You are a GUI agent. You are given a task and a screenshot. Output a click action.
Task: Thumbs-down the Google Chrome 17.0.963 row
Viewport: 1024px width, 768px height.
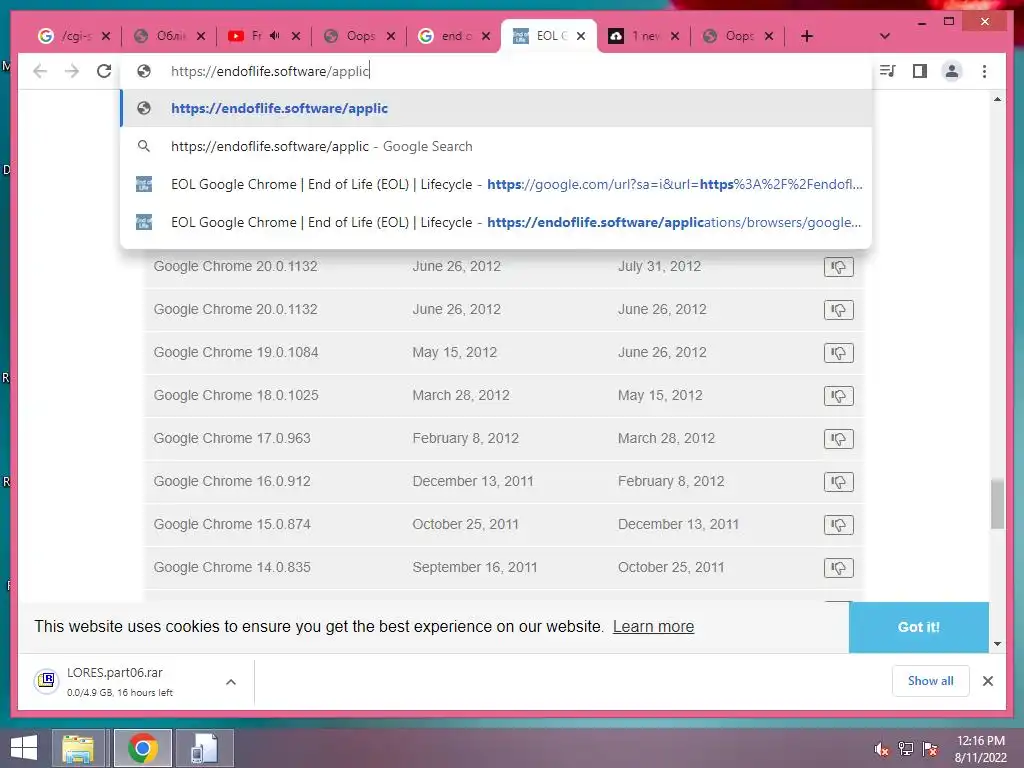(x=839, y=439)
